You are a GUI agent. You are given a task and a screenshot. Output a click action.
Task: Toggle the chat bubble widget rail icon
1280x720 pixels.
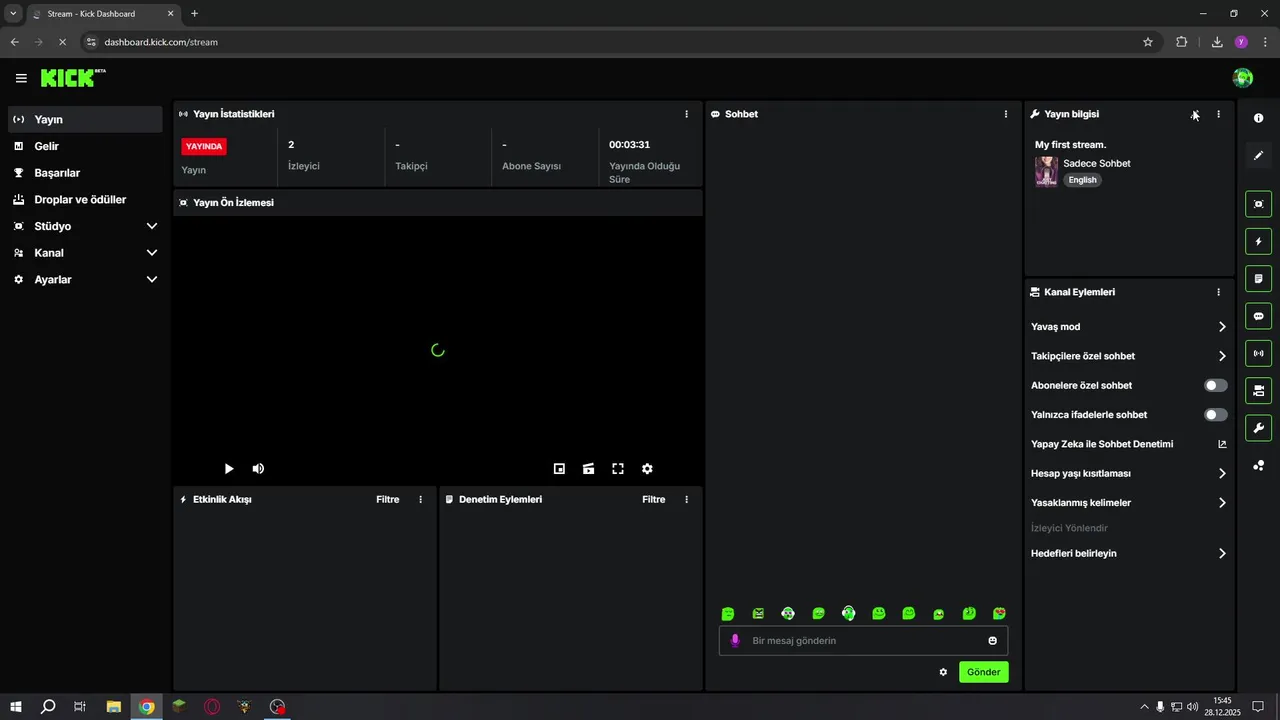point(1258,316)
